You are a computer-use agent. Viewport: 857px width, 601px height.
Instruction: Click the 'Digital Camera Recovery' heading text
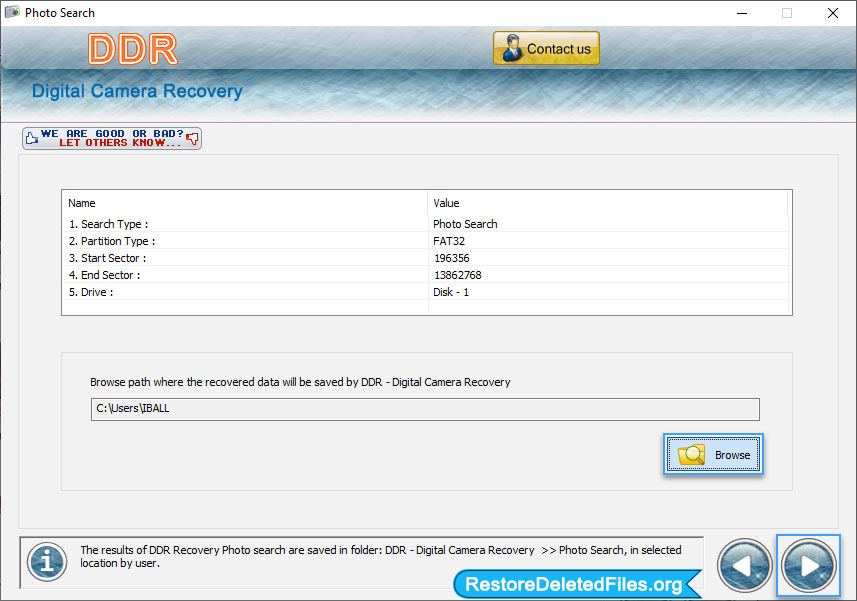[137, 91]
